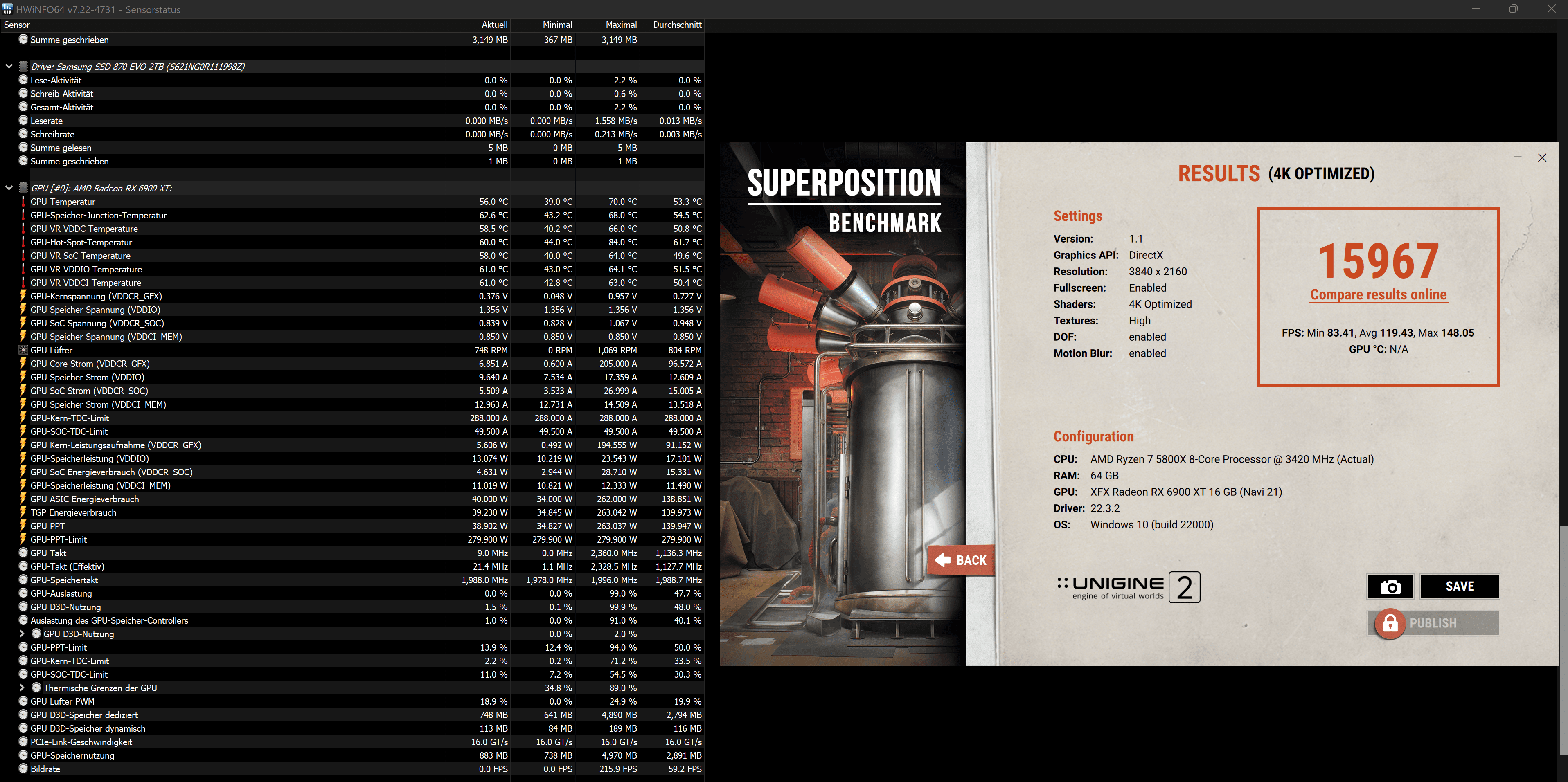Click the HWiNFO64 app icon in the title bar
Image resolution: width=1568 pixels, height=782 pixels.
[7, 9]
